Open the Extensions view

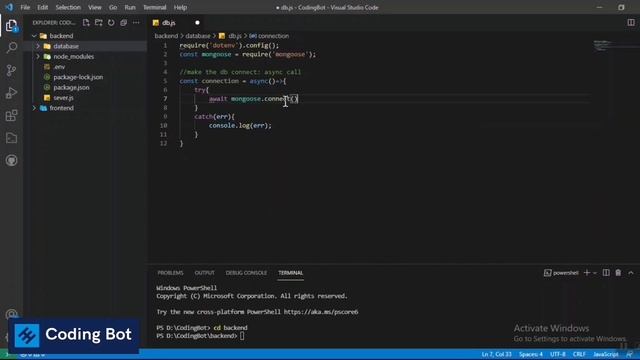[11, 116]
